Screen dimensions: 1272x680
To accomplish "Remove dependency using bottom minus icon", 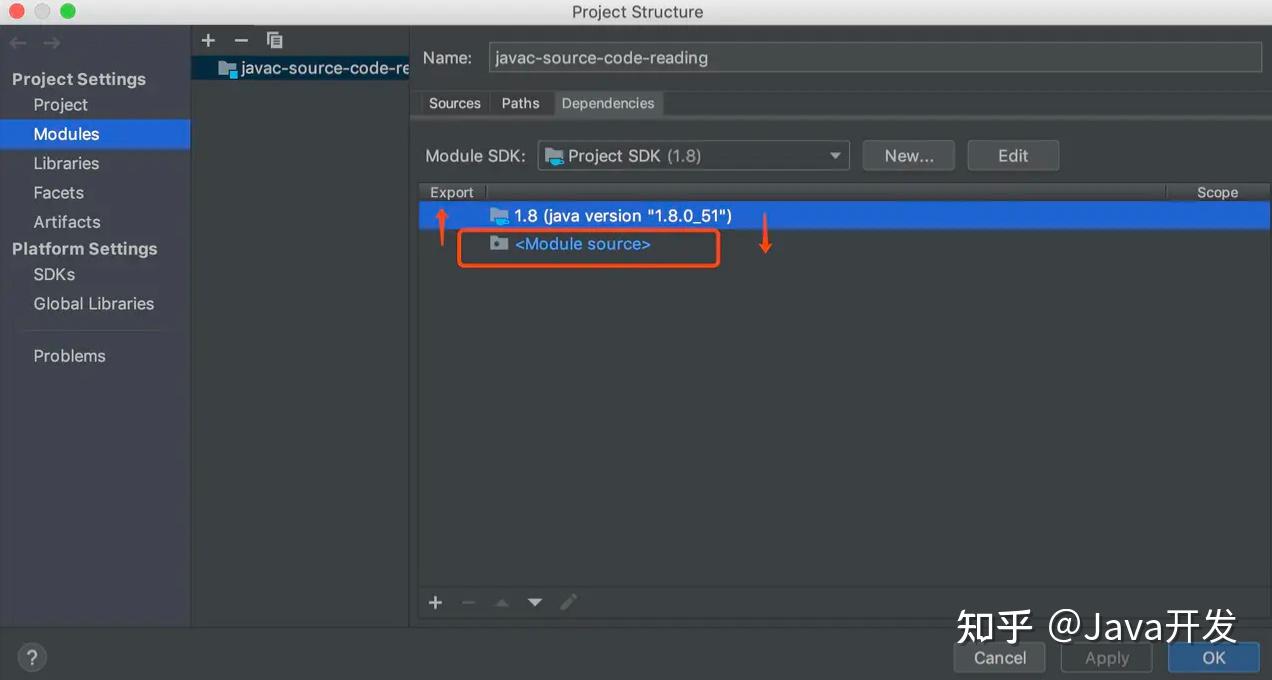I will 468,602.
